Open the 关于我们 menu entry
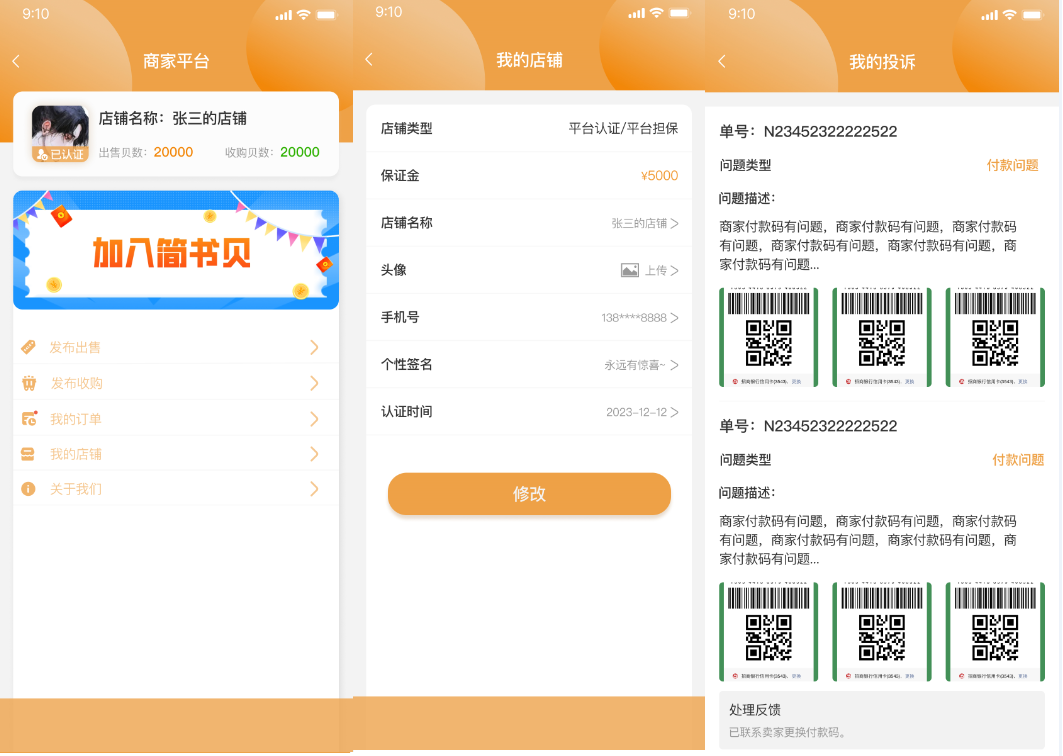This screenshot has width=1063, height=756. 176,489
